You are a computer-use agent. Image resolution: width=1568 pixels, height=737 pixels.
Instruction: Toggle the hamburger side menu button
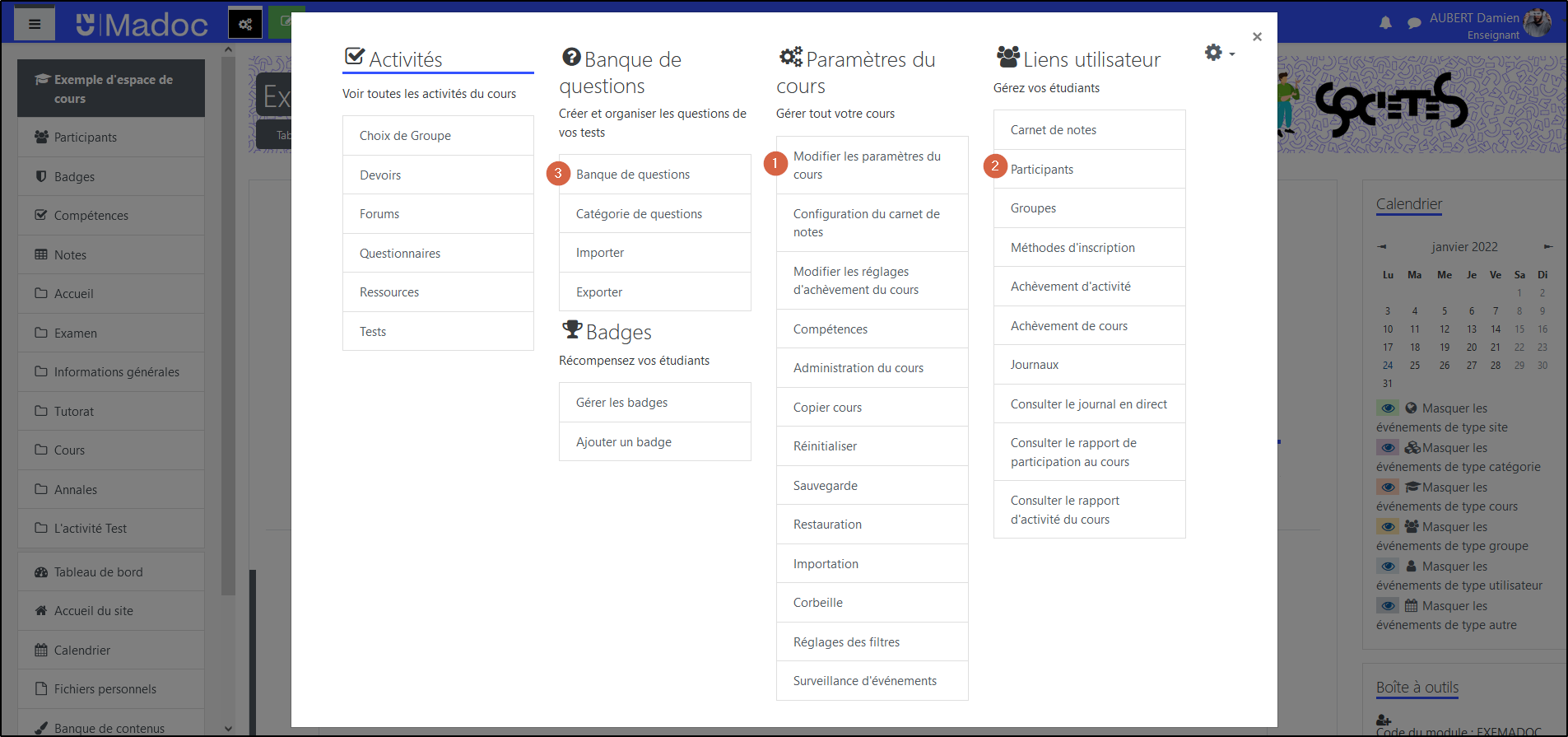tap(35, 24)
